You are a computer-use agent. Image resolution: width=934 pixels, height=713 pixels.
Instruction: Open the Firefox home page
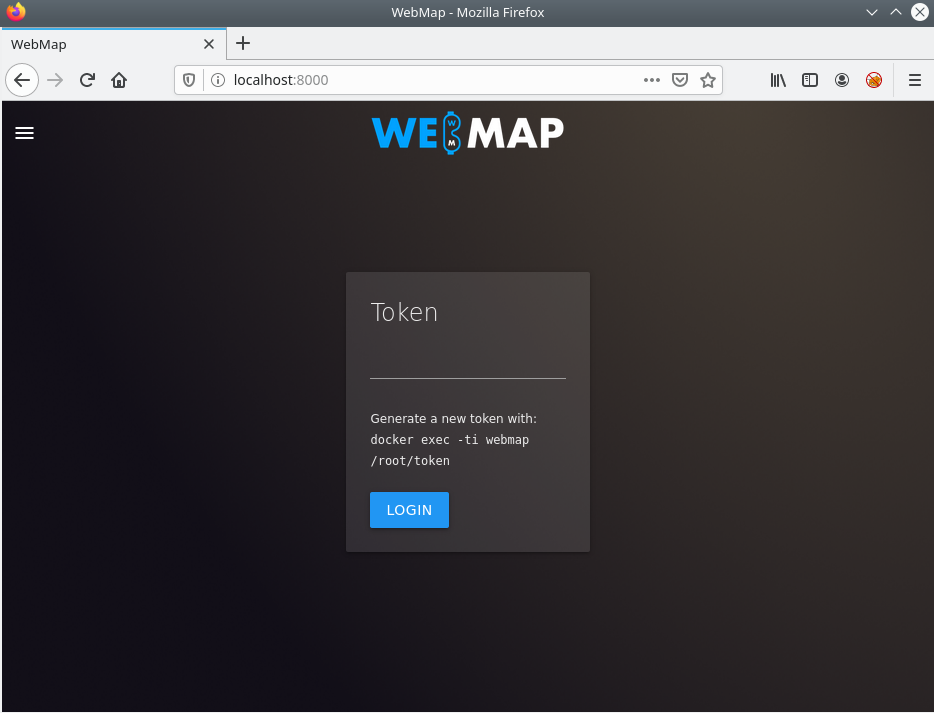[119, 80]
